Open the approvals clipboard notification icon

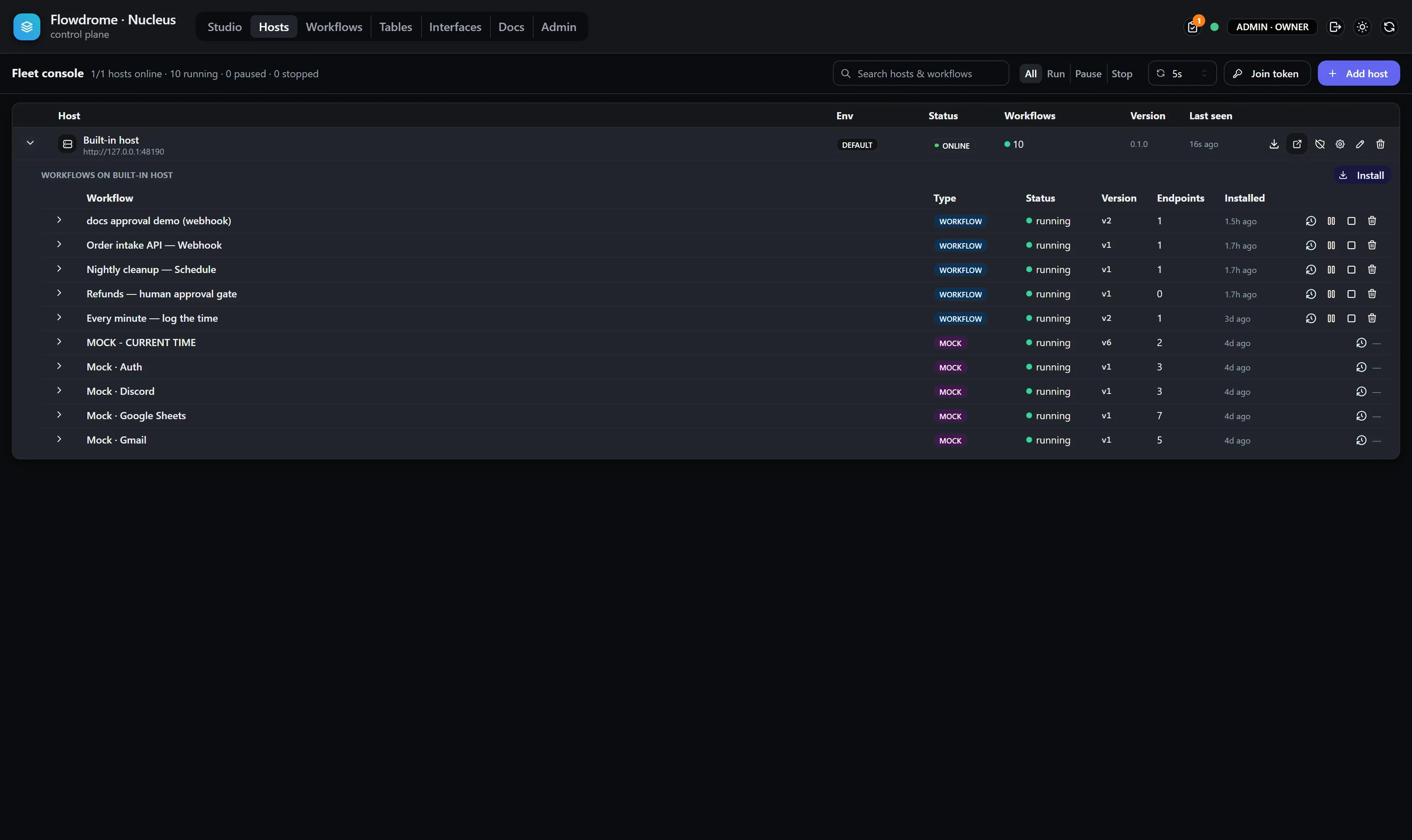[x=1192, y=27]
